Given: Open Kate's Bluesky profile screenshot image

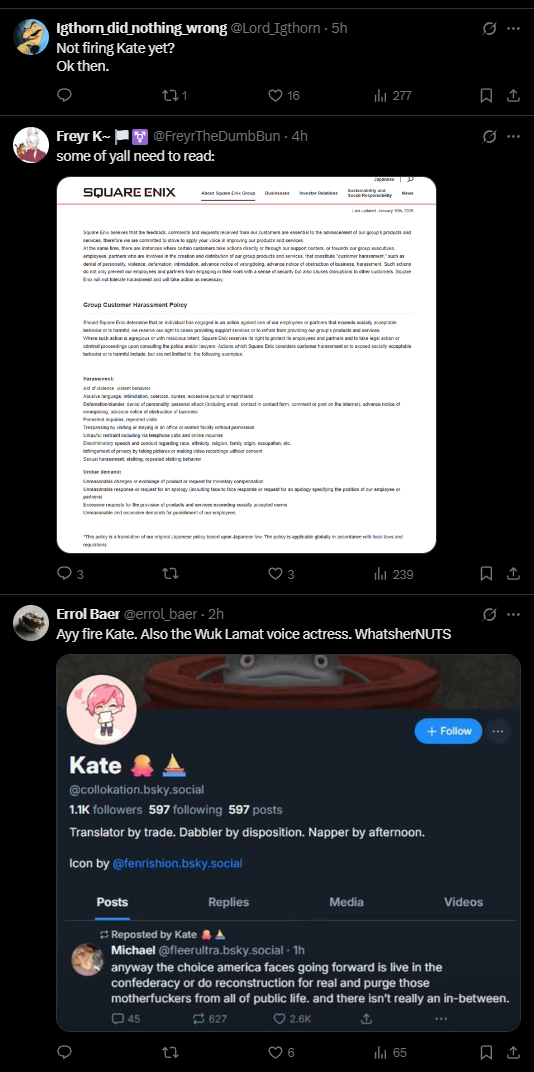Looking at the screenshot, I should click(288, 842).
